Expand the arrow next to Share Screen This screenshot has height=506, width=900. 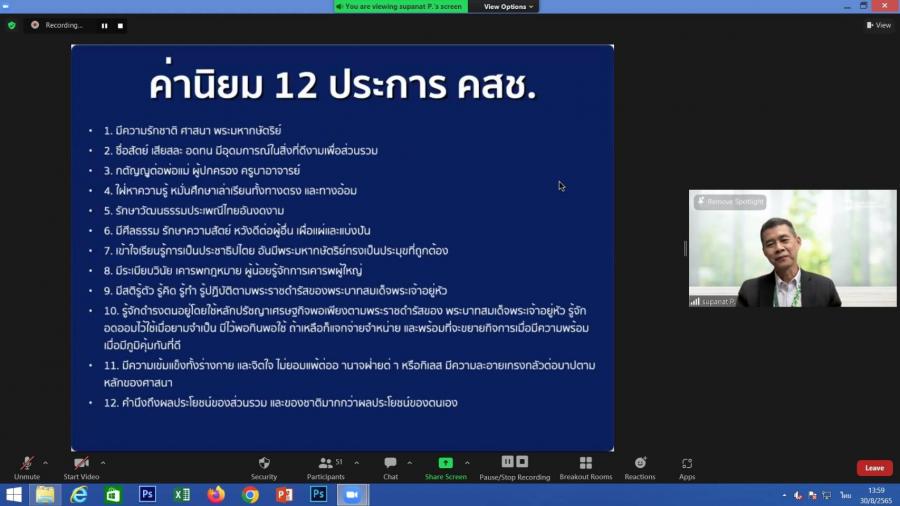point(467,463)
